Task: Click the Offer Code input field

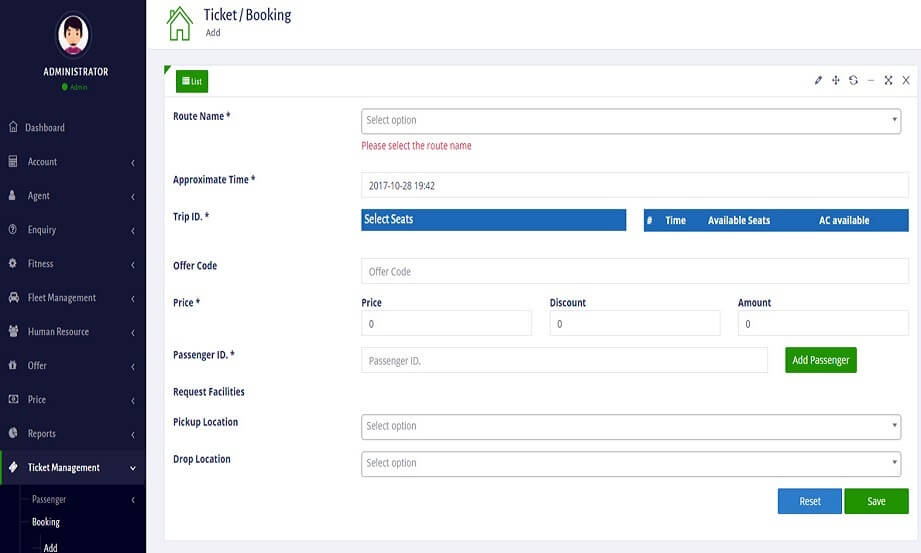Action: coord(634,272)
